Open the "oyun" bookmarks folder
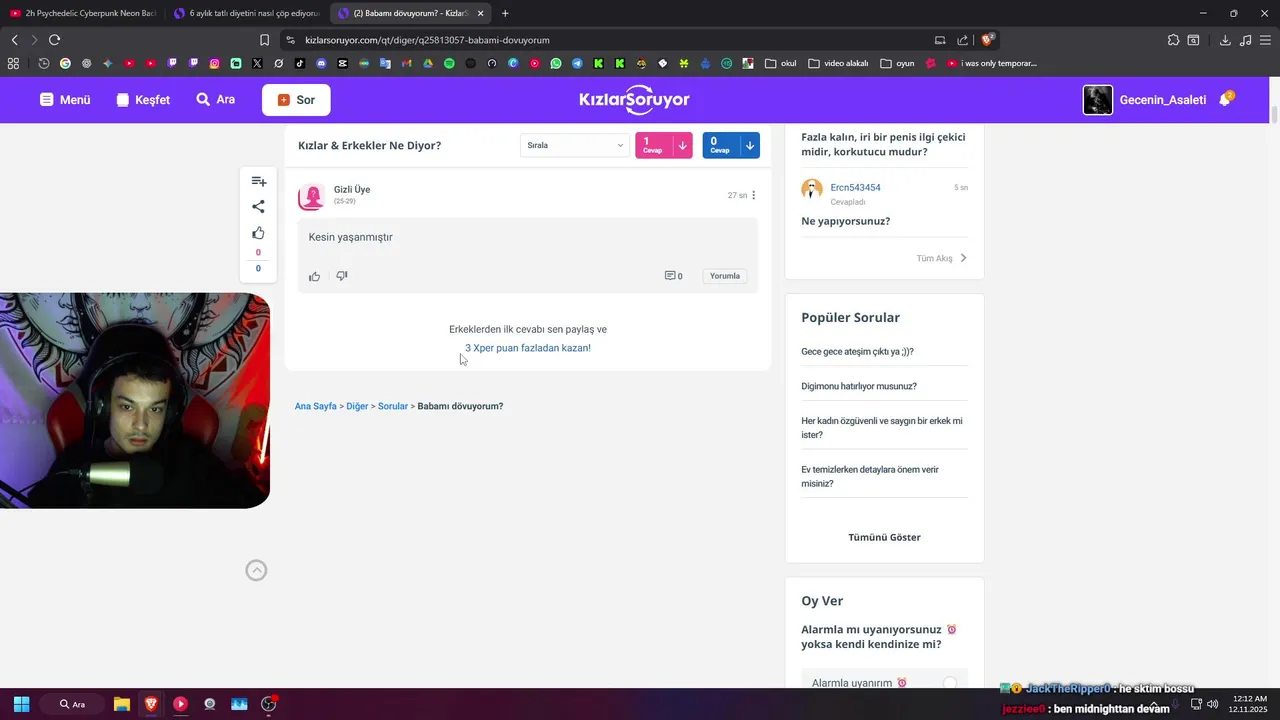The height and width of the screenshot is (720, 1280). point(898,63)
